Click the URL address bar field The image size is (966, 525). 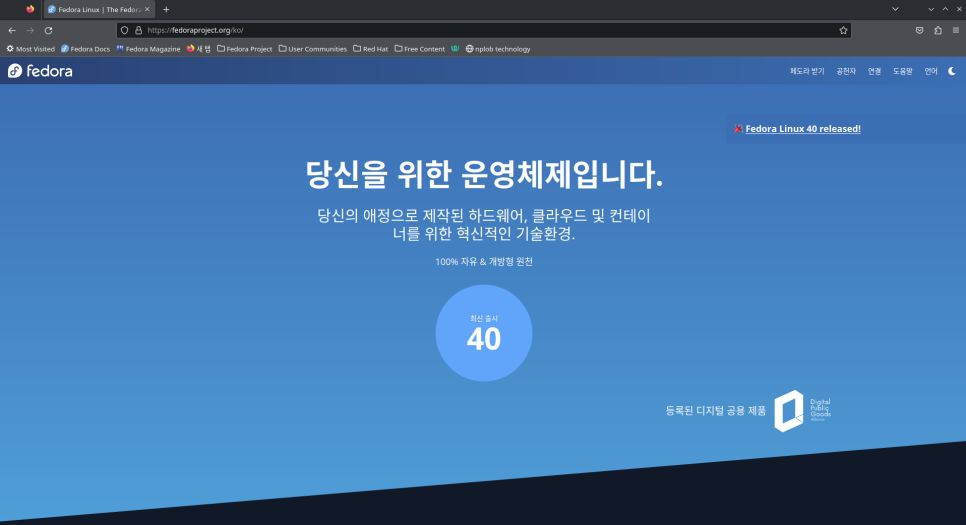pyautogui.click(x=480, y=30)
